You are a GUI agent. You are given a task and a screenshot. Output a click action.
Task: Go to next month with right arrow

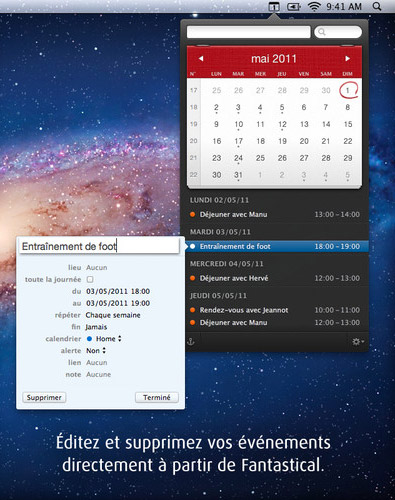348,59
